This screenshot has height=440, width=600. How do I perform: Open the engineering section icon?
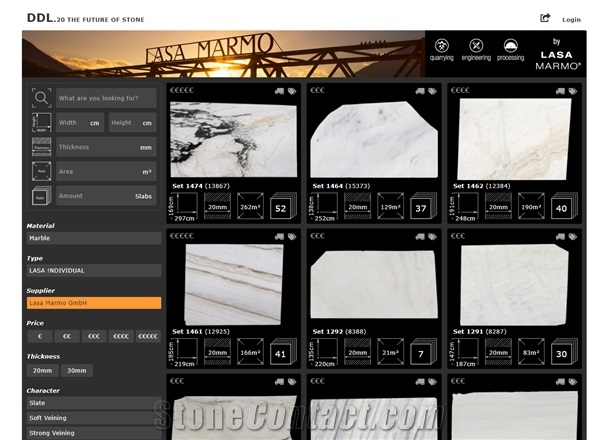click(x=476, y=50)
